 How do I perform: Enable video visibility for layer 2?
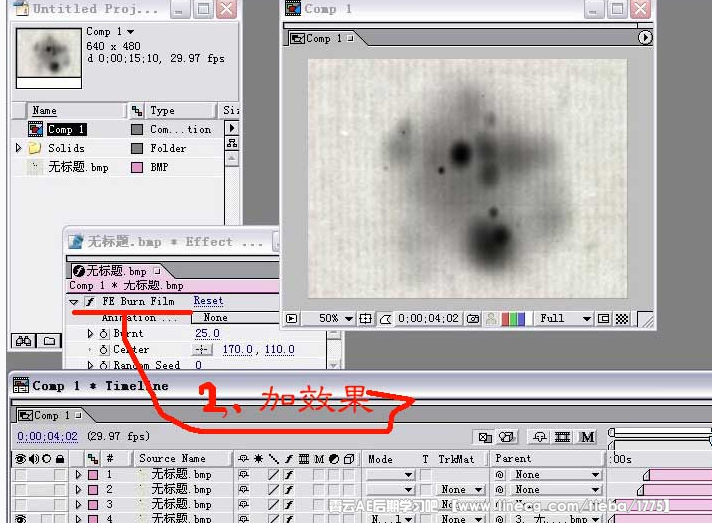(20, 490)
